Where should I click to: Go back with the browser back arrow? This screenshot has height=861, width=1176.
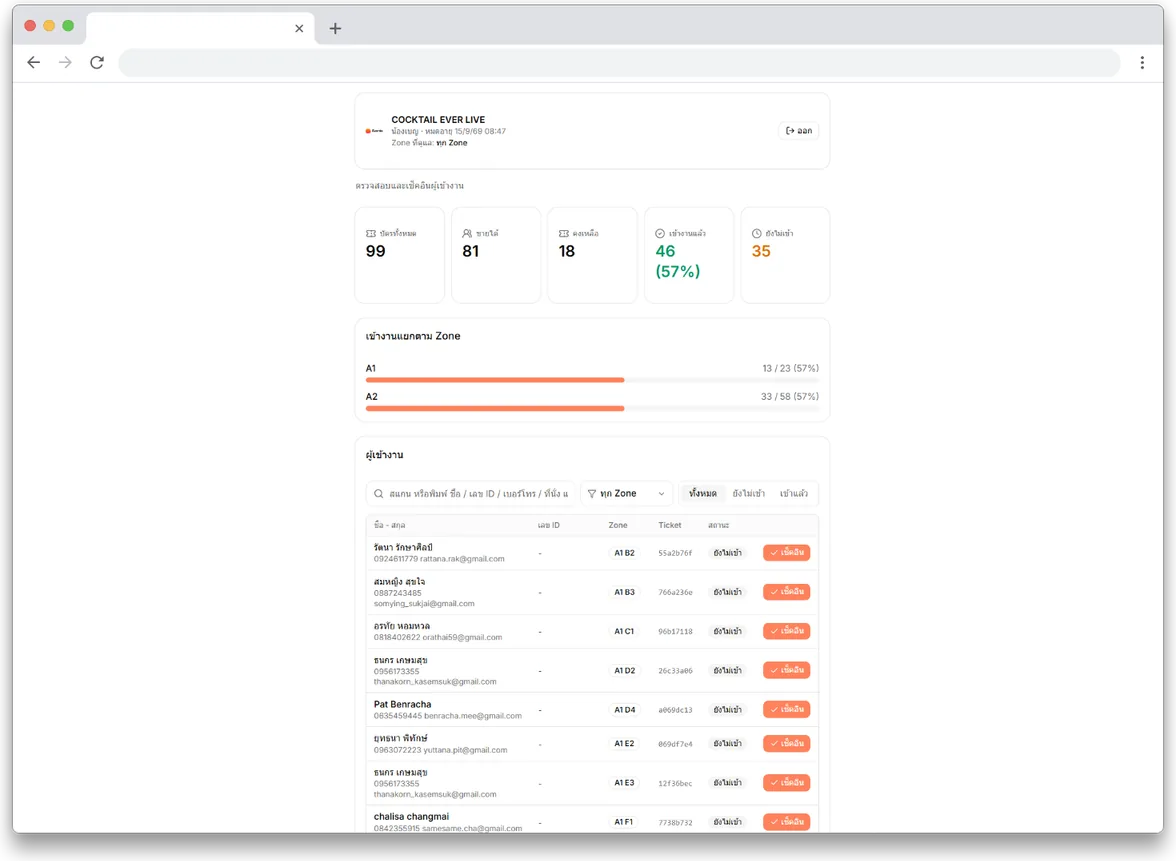tap(34, 62)
